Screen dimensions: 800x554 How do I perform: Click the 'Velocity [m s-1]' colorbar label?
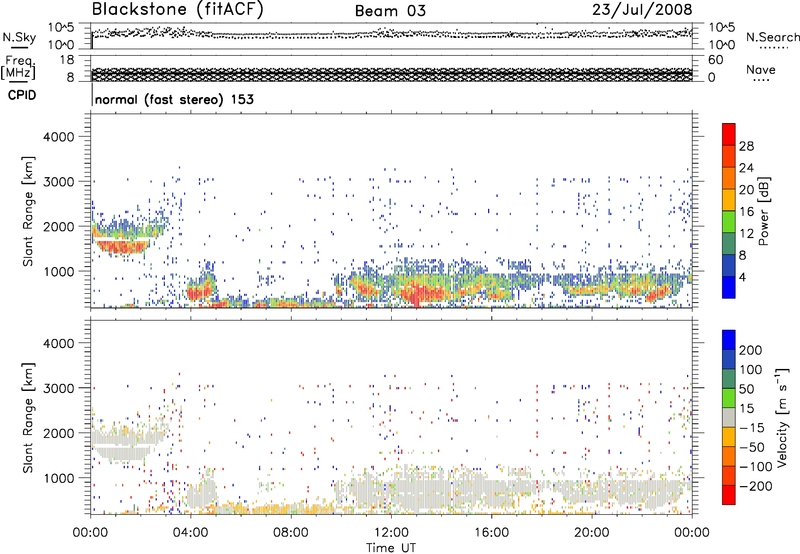(x=781, y=417)
